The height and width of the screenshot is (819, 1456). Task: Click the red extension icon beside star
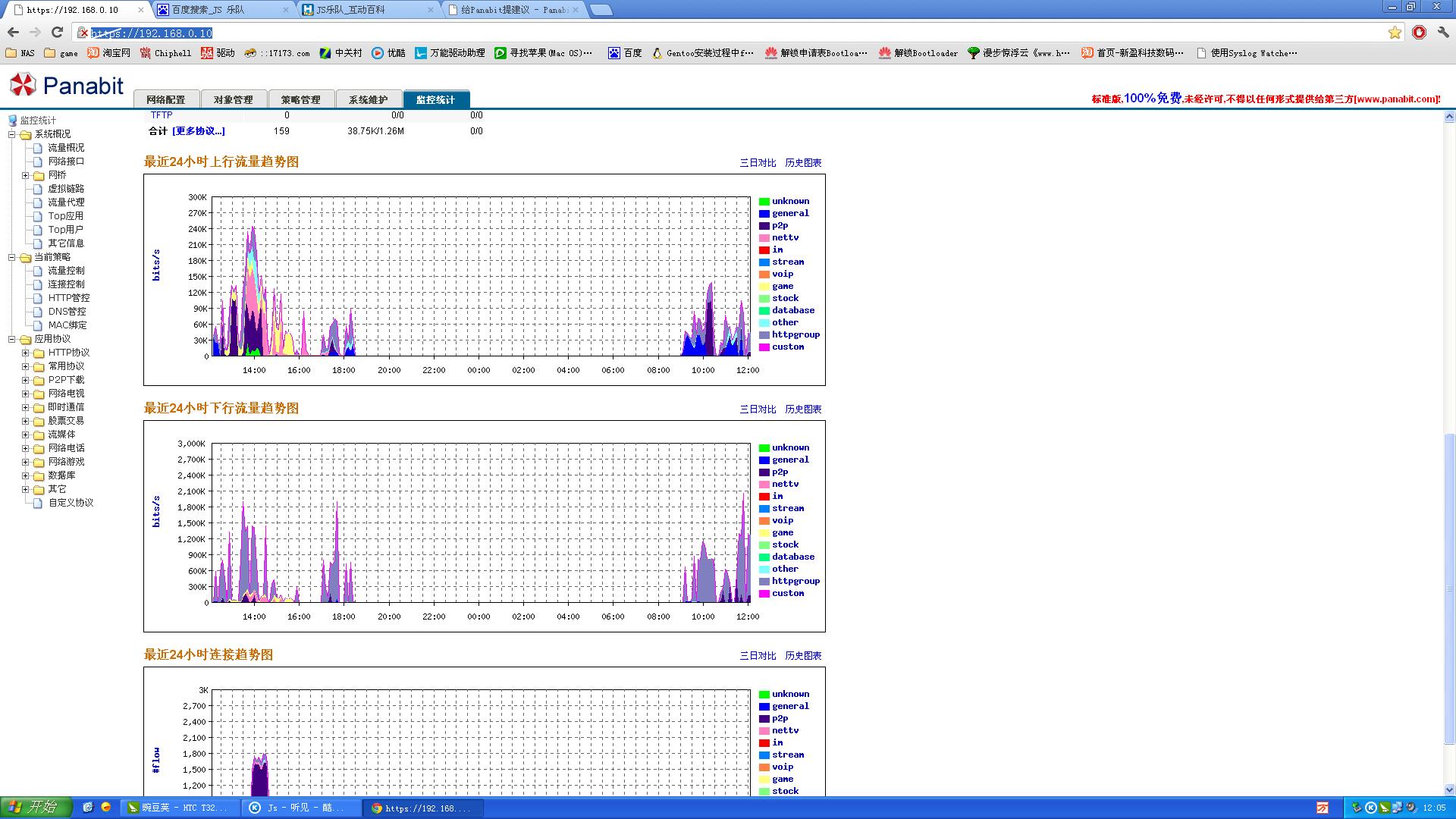[1420, 32]
